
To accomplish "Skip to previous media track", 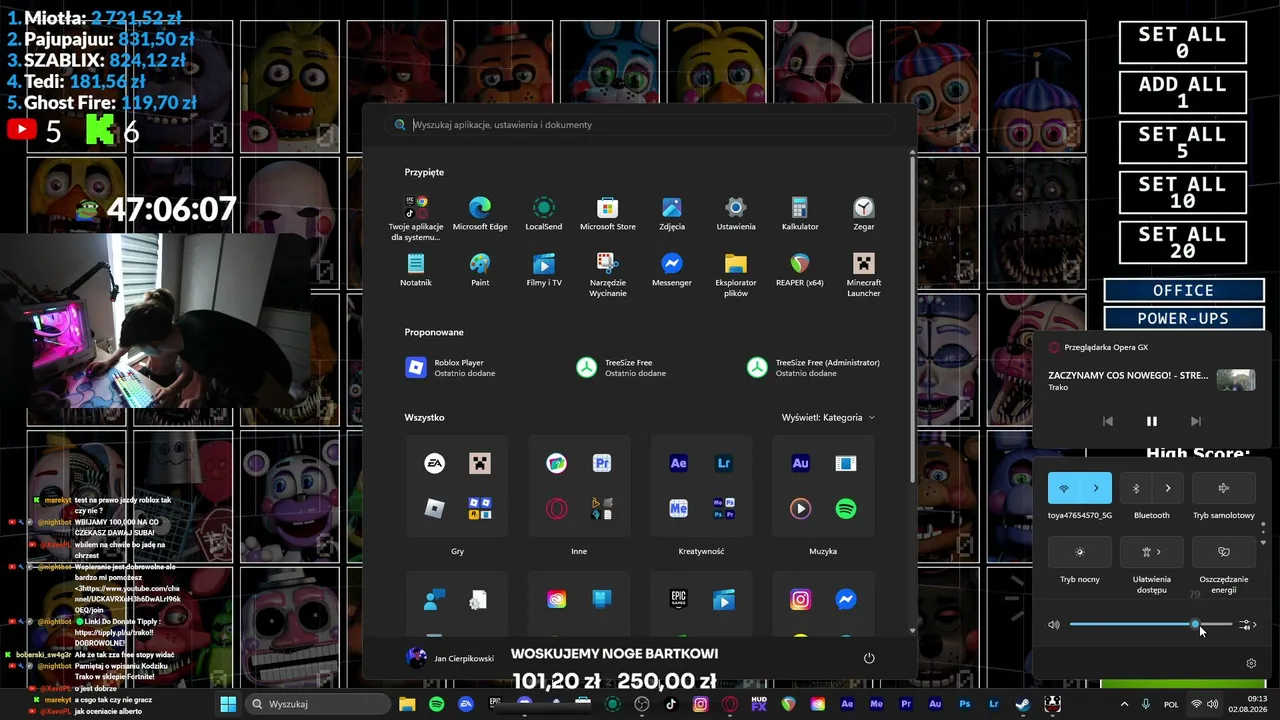I will point(1108,421).
